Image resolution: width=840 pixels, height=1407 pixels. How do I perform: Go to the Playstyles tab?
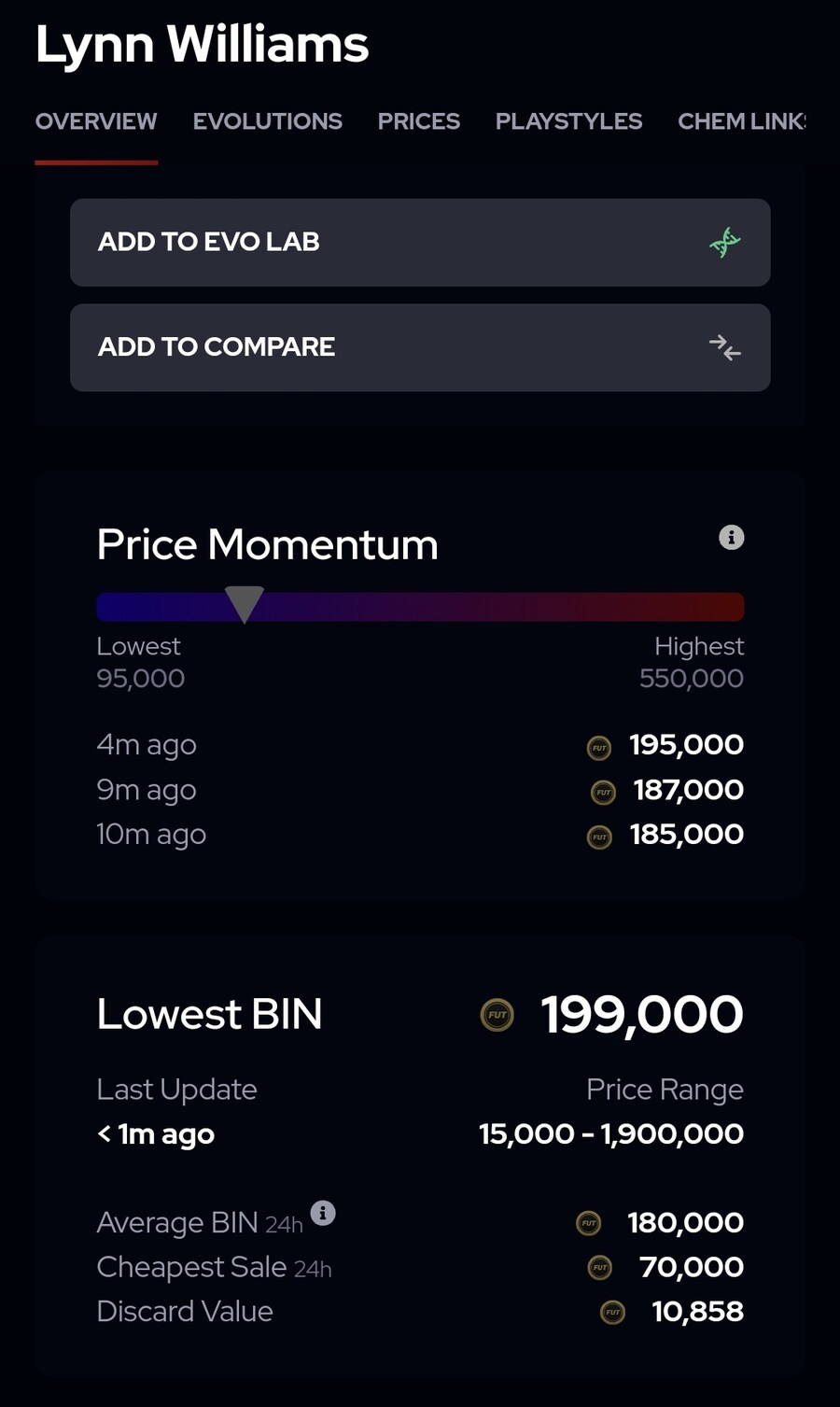point(568,121)
